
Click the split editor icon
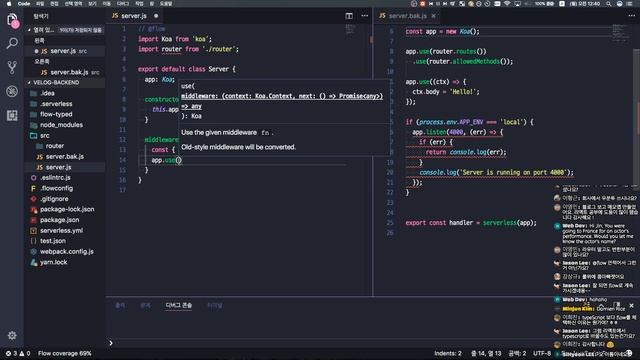pos(349,16)
